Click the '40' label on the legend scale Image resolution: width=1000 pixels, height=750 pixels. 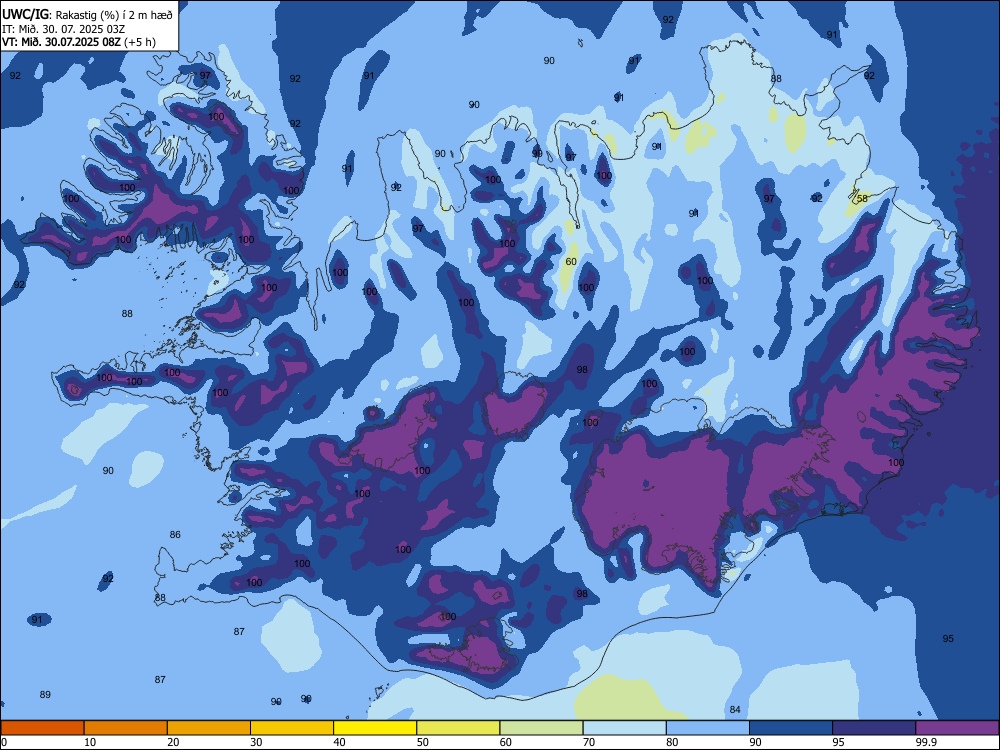pyautogui.click(x=340, y=742)
